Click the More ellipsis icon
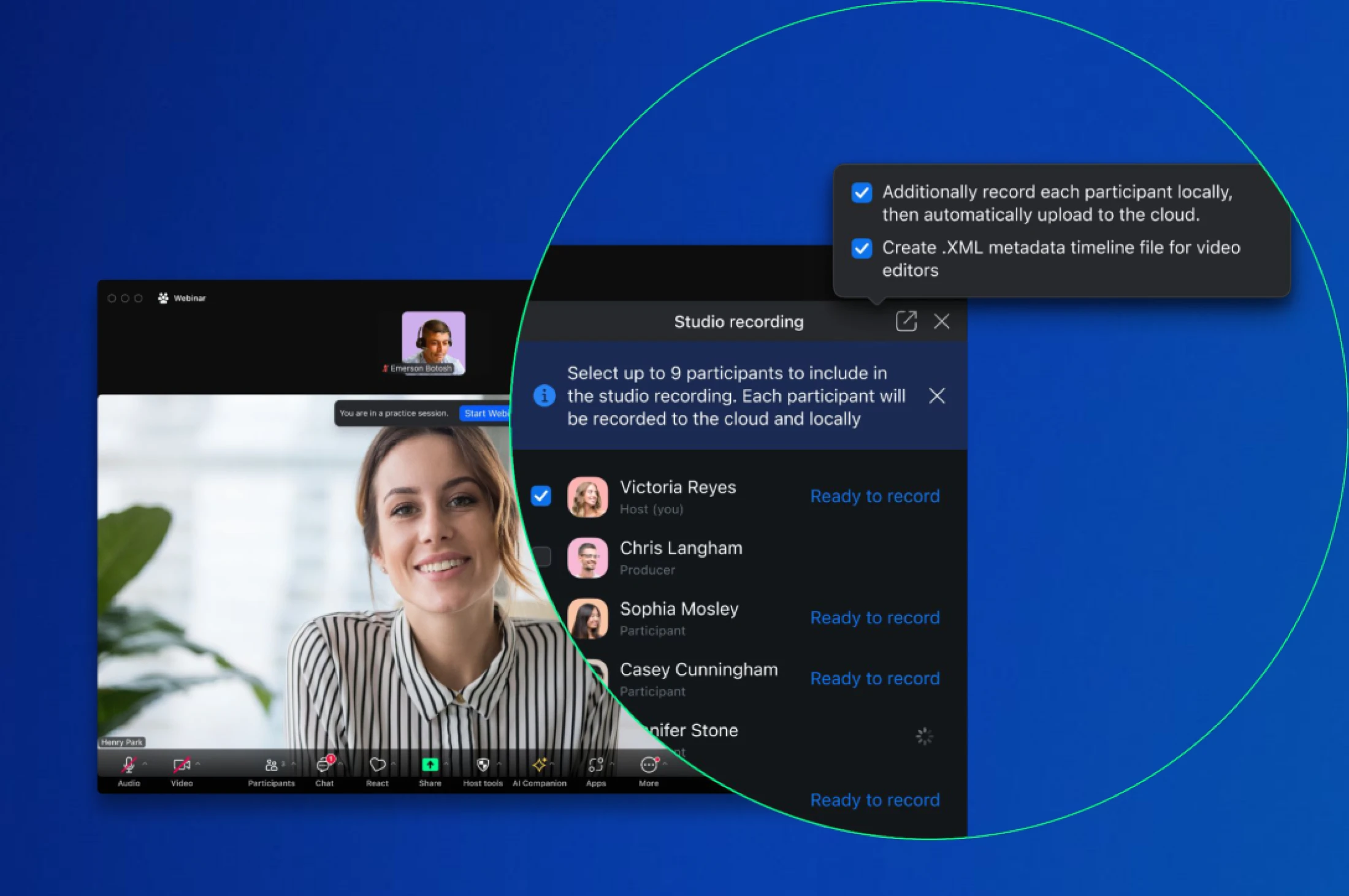Screen dimensions: 1349x896 tap(649, 764)
